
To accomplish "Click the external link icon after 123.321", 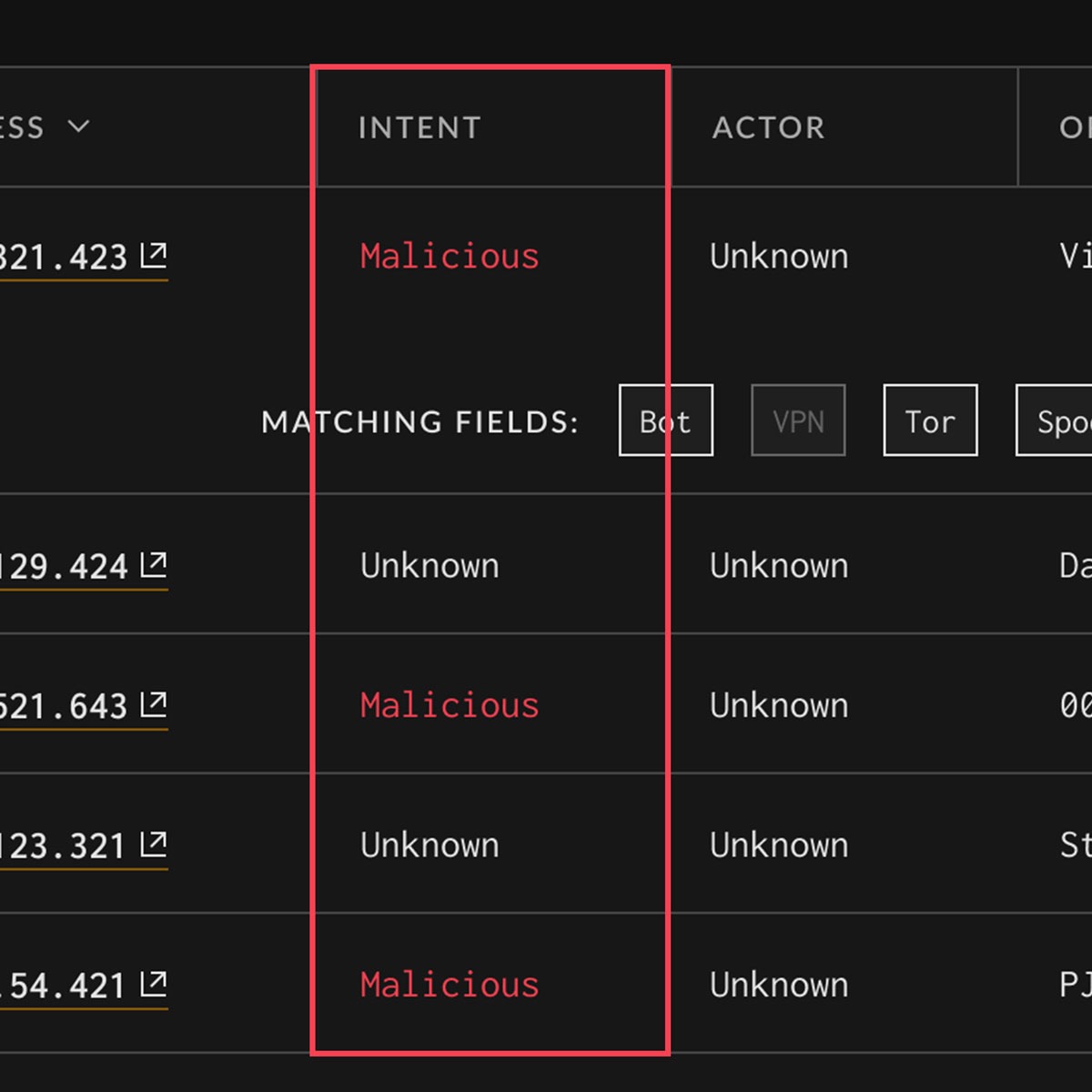I will click(x=154, y=844).
